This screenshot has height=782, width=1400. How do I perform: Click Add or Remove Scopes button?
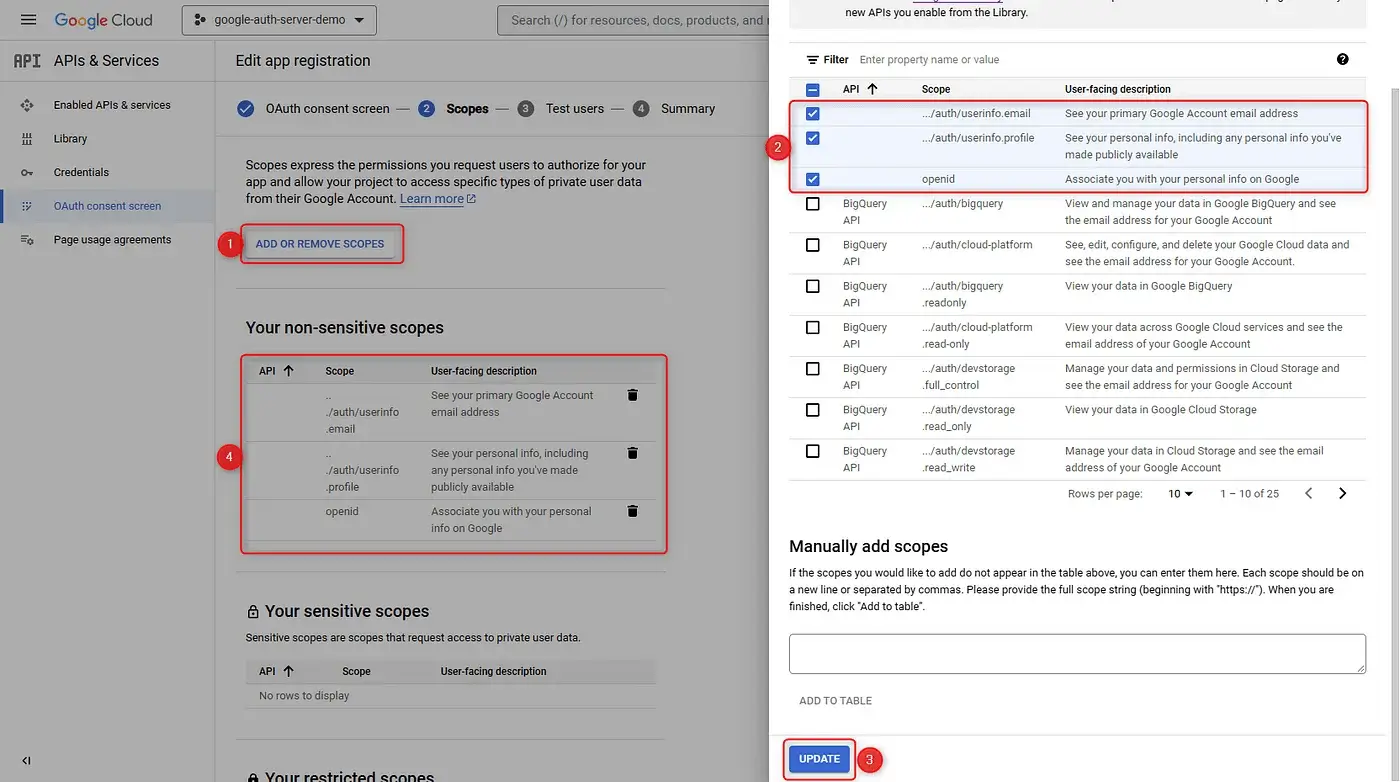pos(320,244)
